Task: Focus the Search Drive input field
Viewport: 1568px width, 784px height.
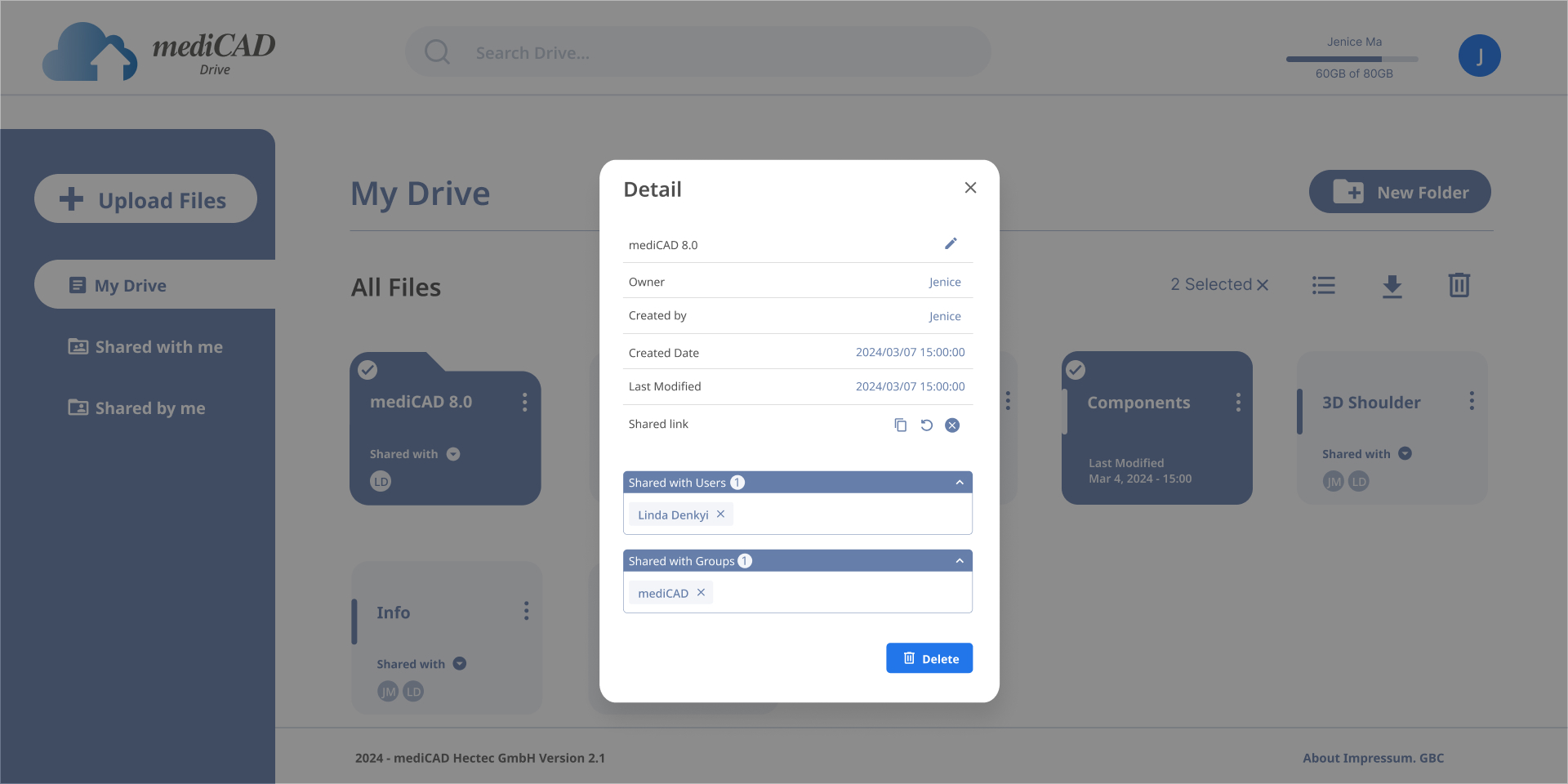Action: (x=698, y=52)
